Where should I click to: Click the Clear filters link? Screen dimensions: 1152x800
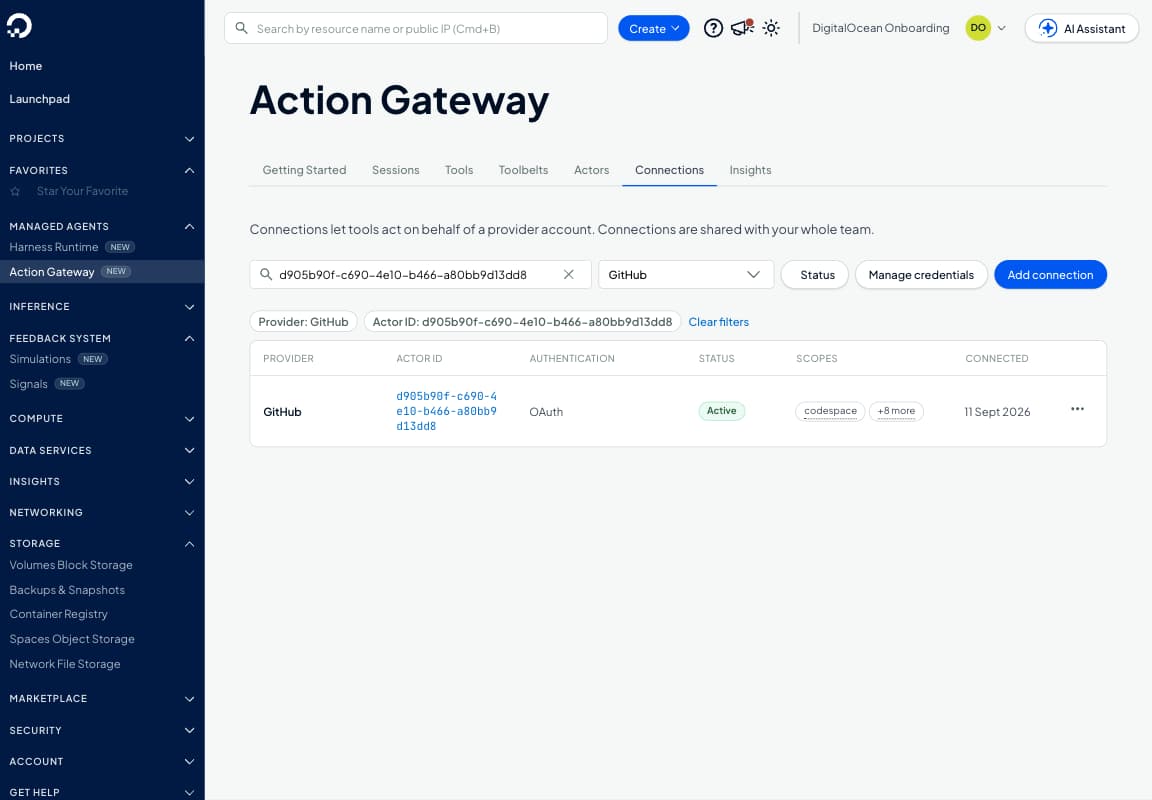(719, 322)
